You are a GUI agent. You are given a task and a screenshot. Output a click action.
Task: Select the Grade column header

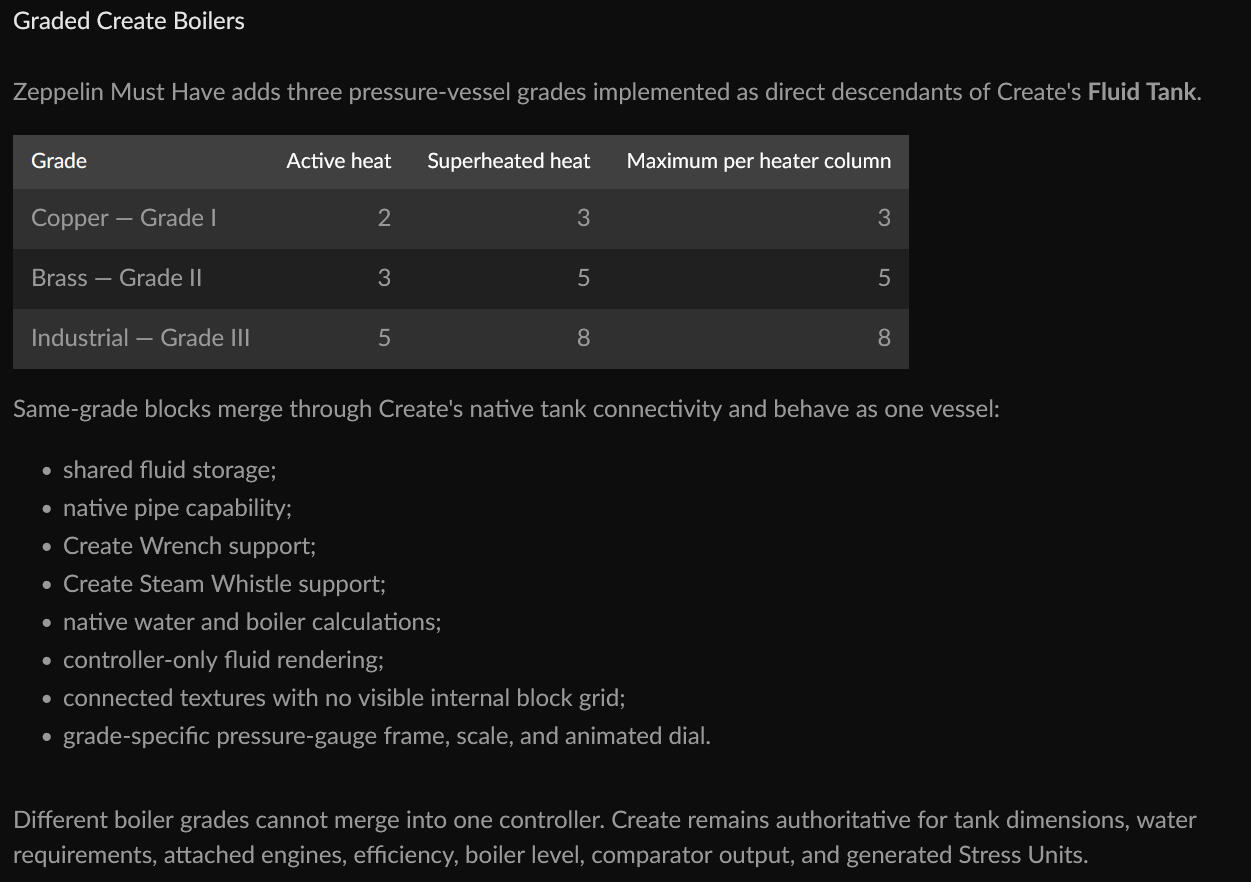59,161
